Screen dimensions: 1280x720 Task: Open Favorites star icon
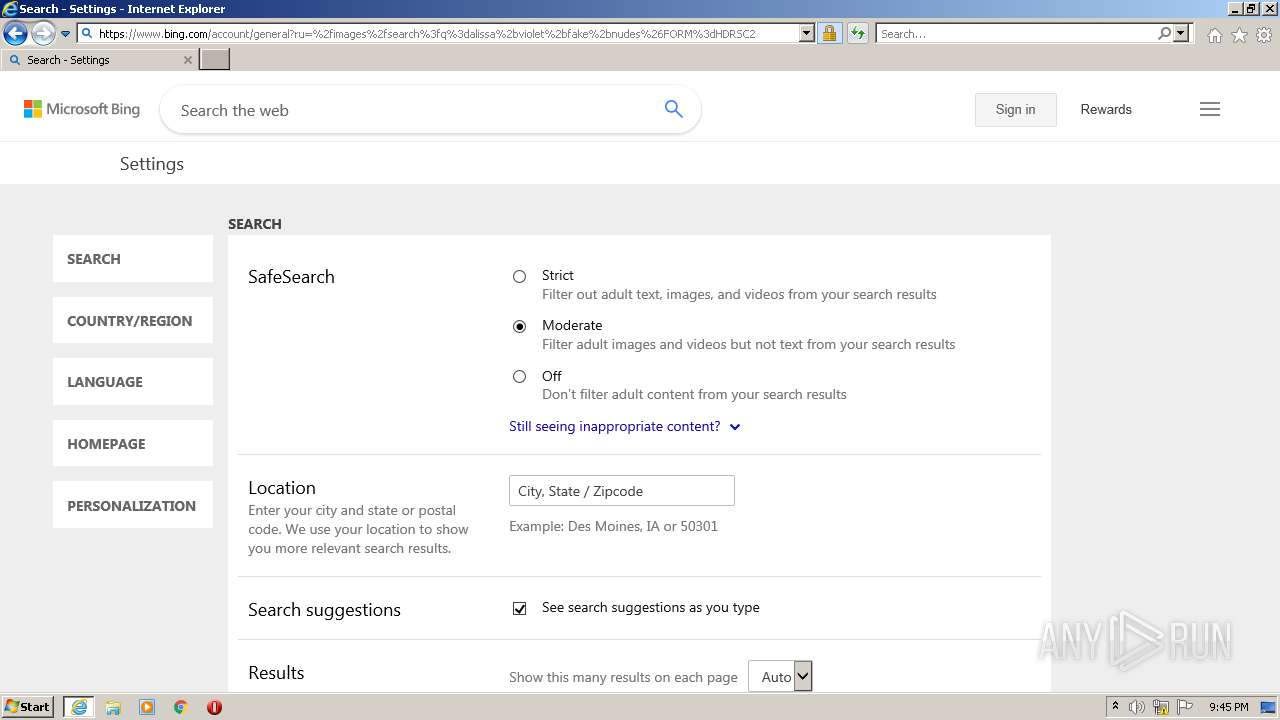coord(1239,34)
